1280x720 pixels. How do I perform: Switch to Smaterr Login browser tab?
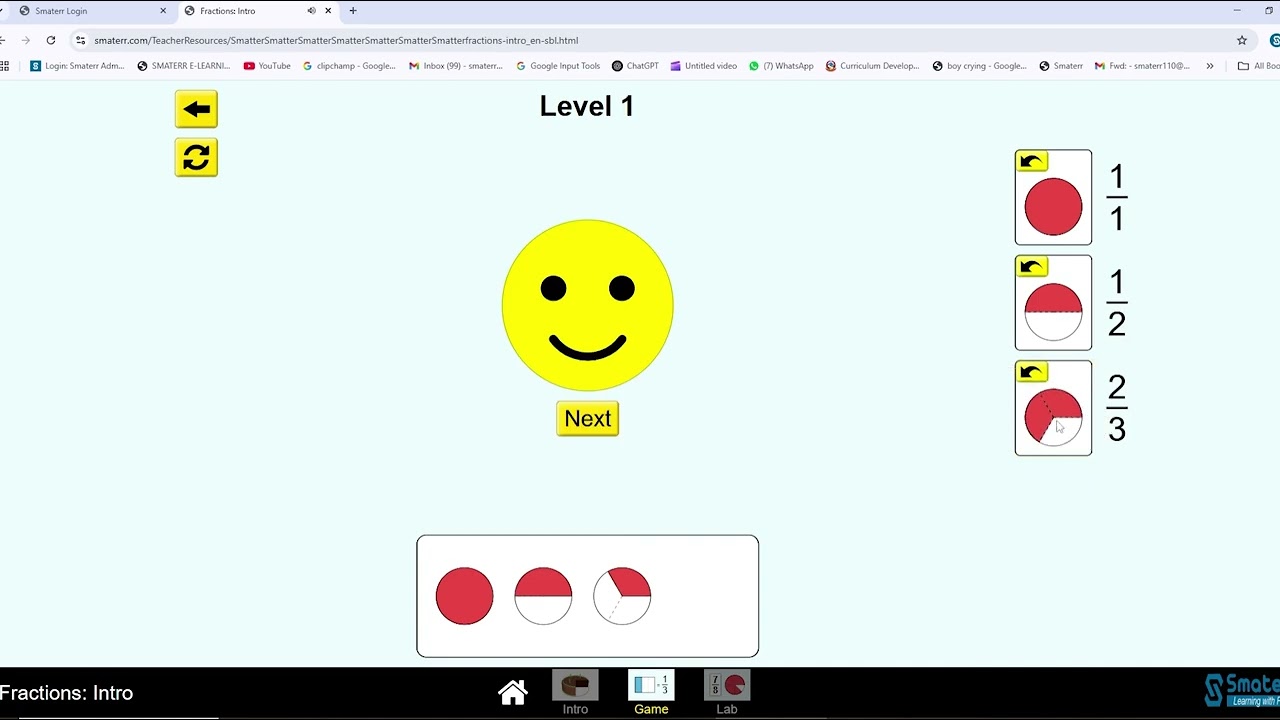(x=90, y=11)
